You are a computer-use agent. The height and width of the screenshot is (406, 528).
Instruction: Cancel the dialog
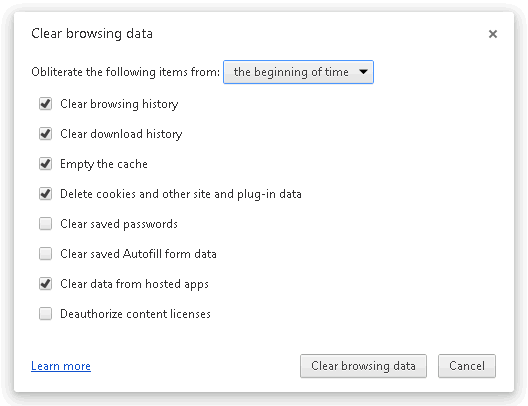point(467,366)
